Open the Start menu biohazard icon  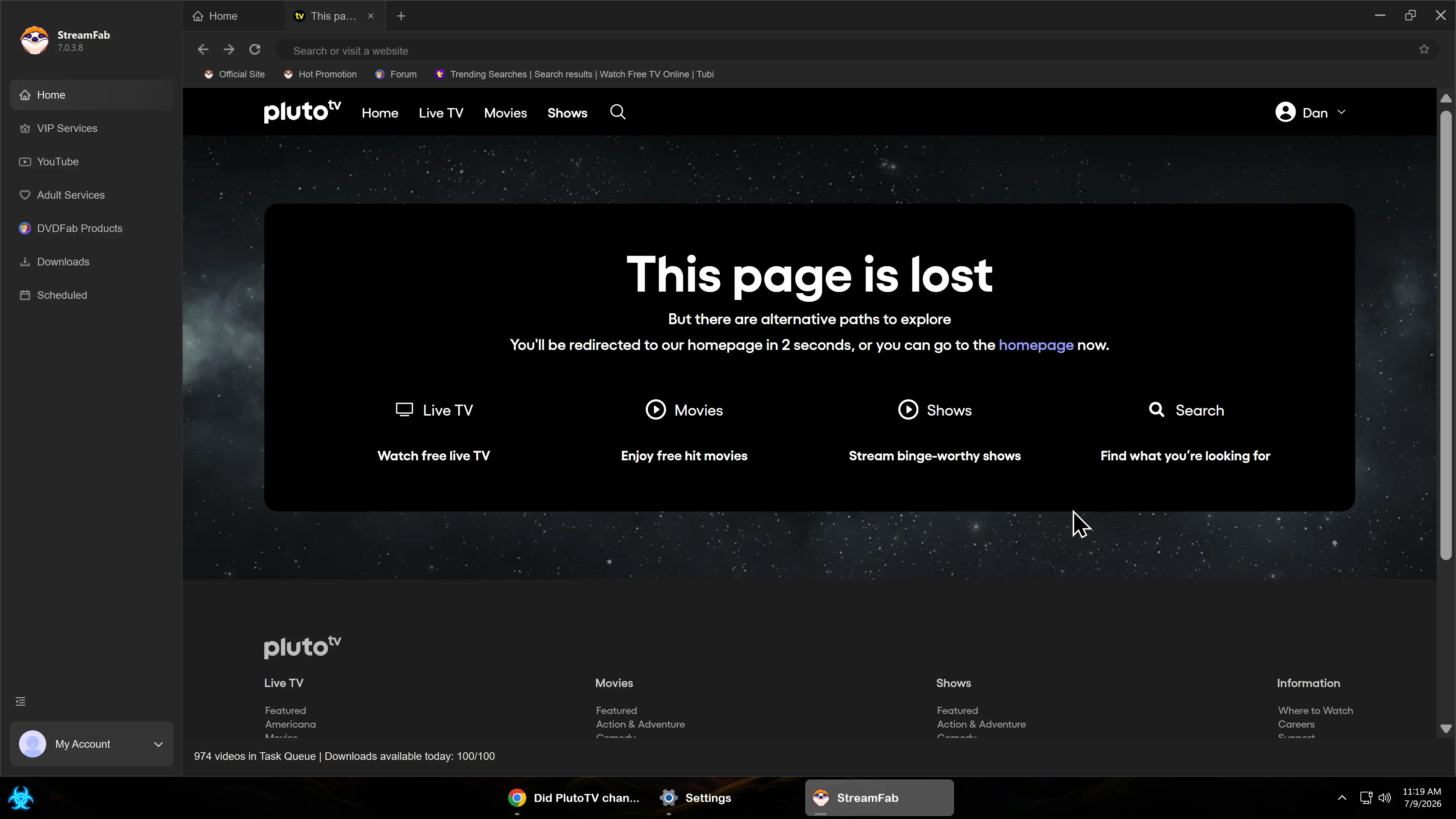pyautogui.click(x=21, y=798)
